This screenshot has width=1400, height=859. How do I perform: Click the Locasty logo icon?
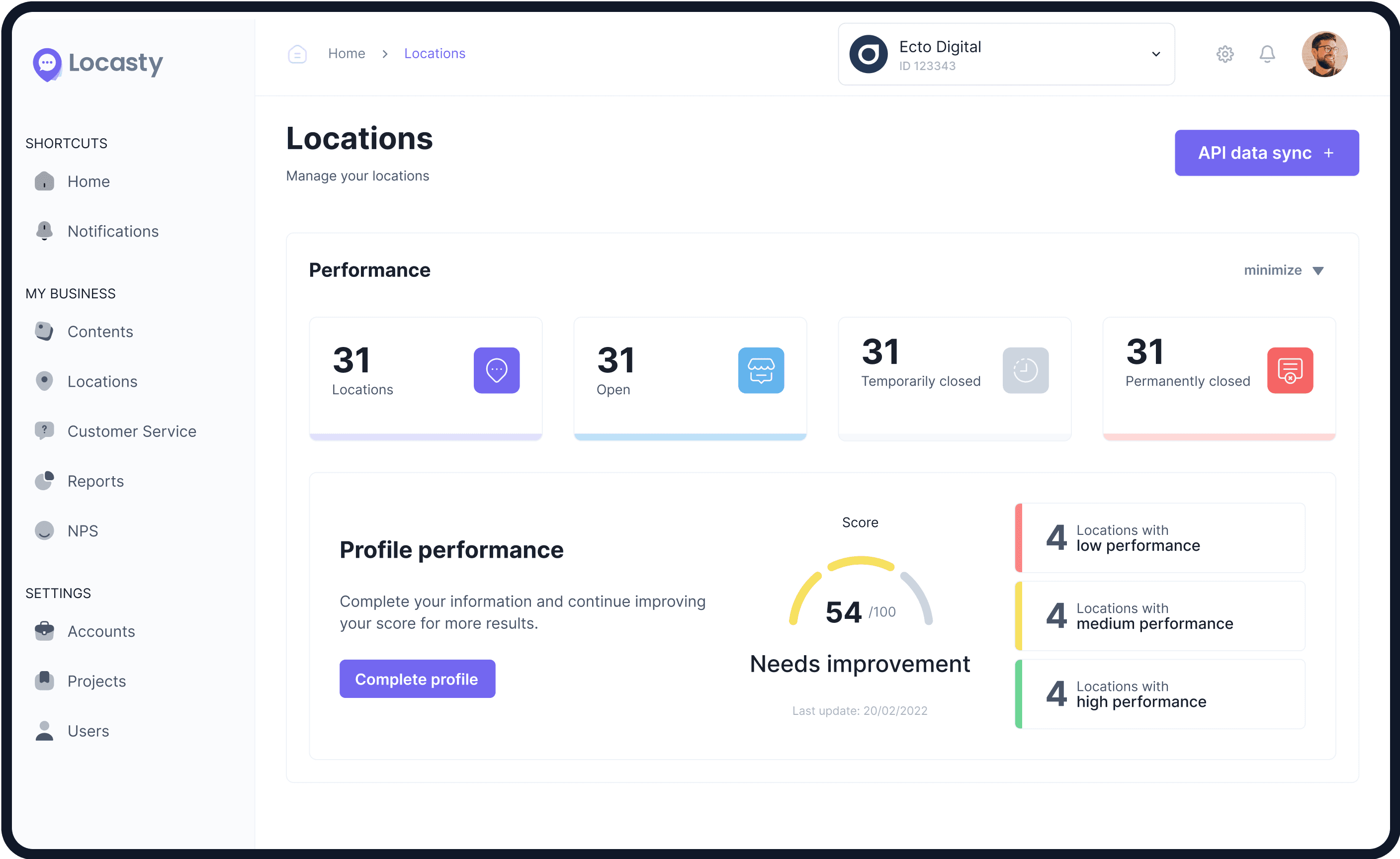point(47,64)
